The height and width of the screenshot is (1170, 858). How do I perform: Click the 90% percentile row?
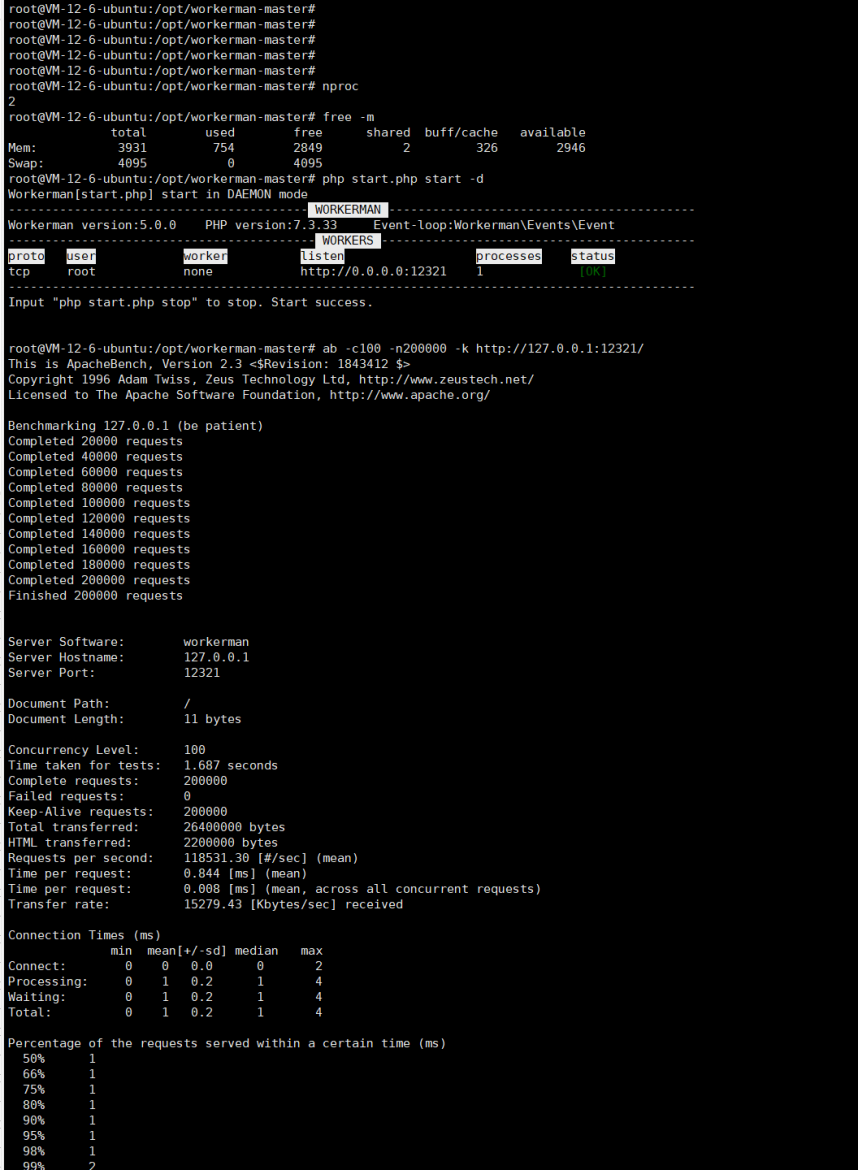pos(58,1120)
